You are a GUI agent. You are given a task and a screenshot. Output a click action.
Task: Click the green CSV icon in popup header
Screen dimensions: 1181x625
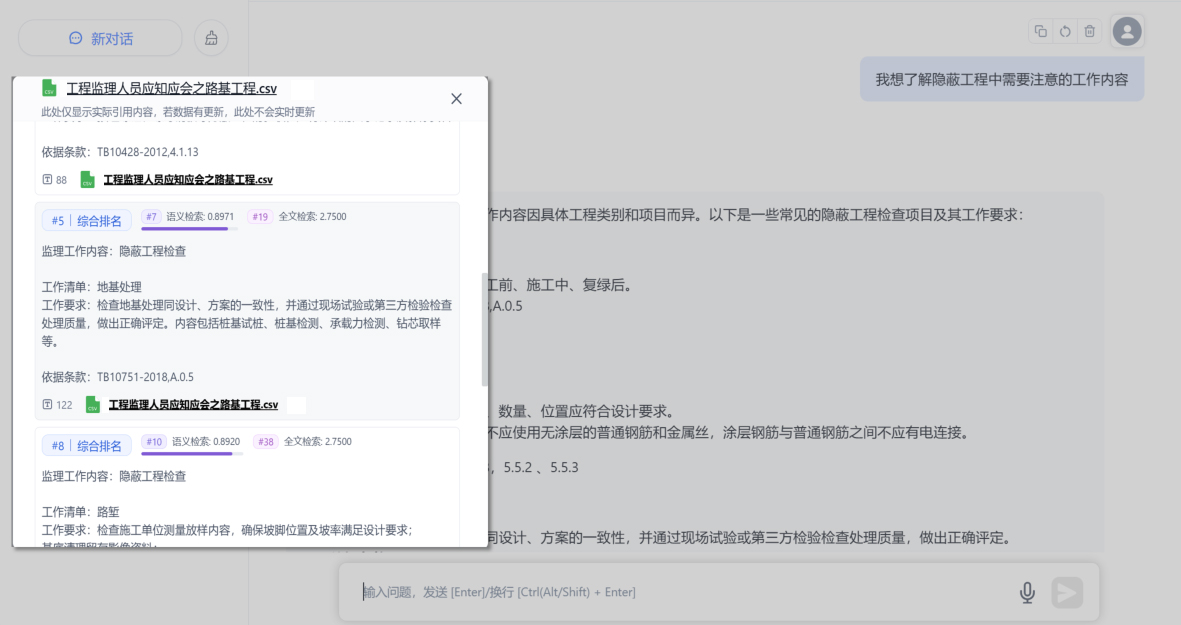click(49, 88)
